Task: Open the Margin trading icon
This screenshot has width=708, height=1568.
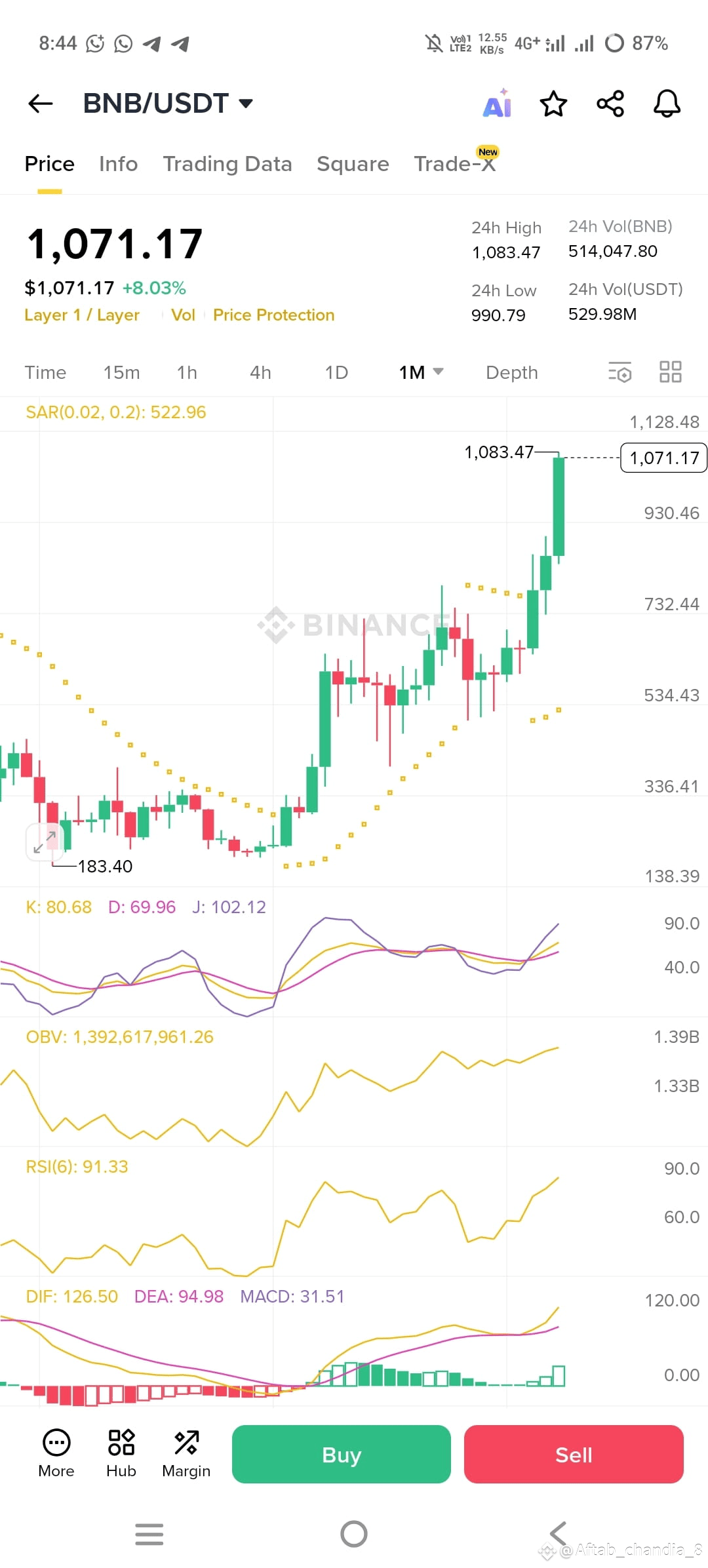Action: [x=186, y=1453]
